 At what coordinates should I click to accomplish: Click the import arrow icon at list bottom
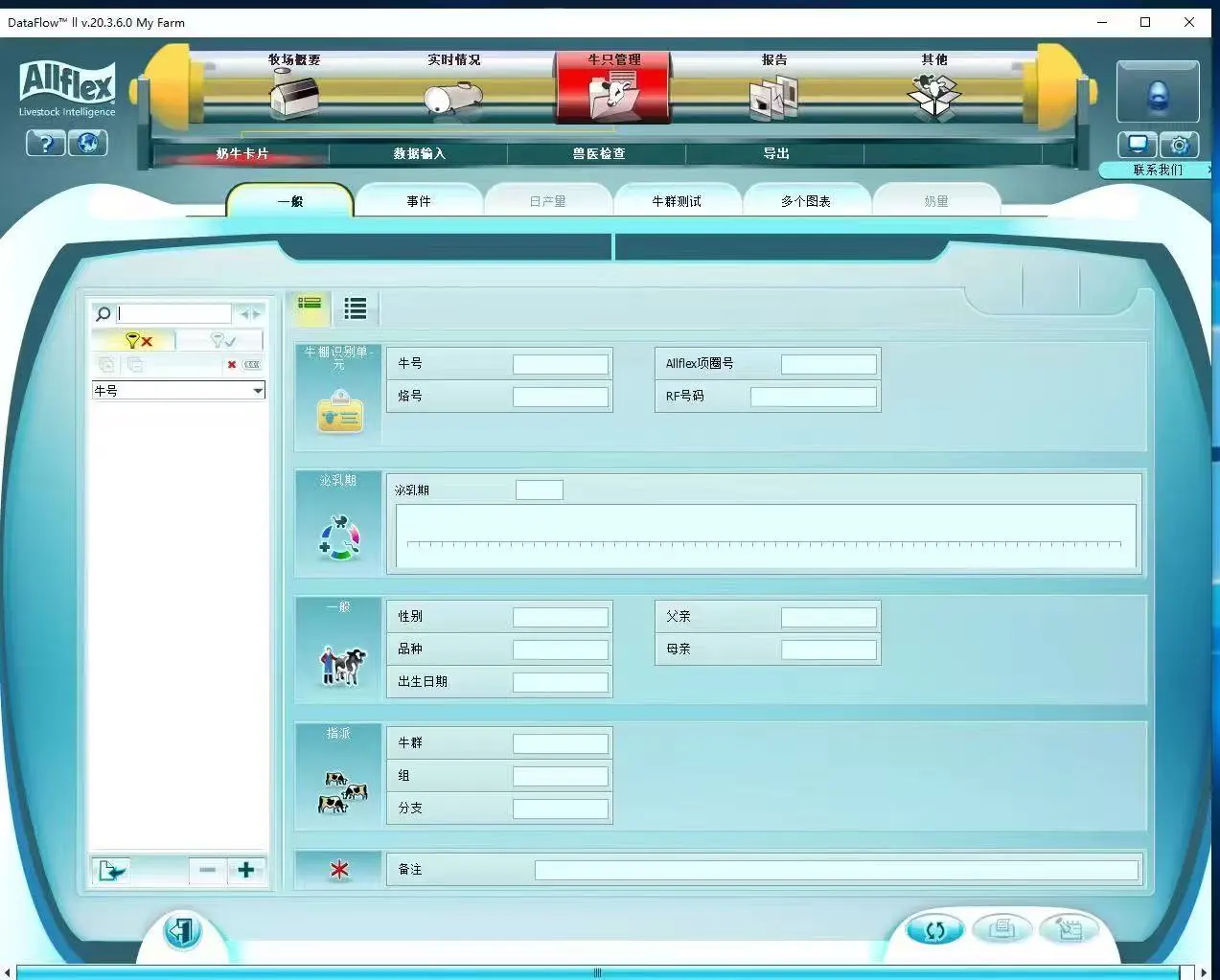tap(112, 871)
